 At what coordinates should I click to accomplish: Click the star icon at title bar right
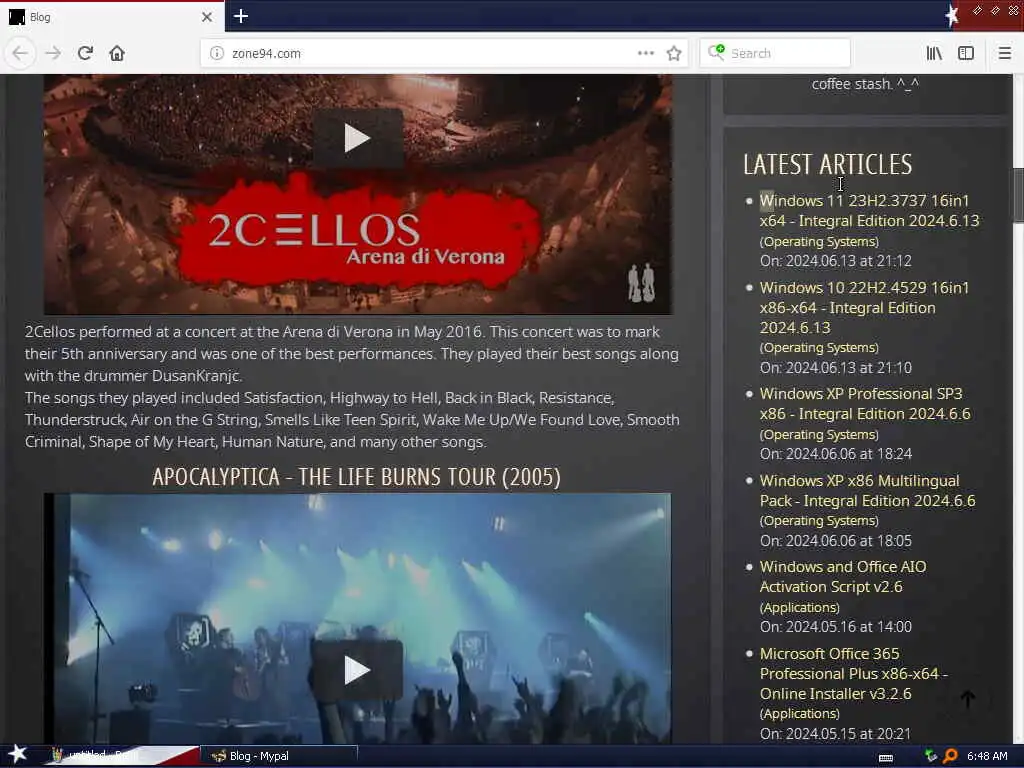pos(952,16)
